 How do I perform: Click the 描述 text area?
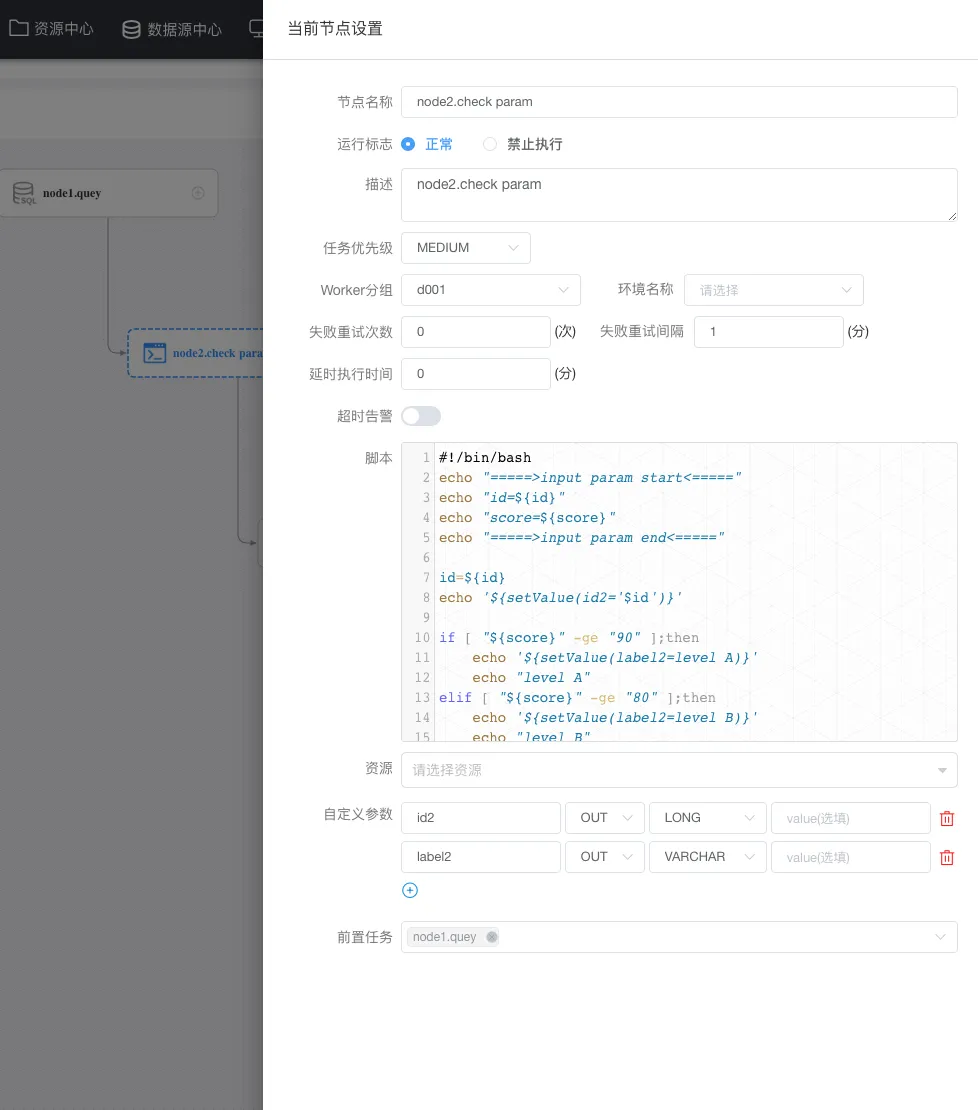[679, 195]
